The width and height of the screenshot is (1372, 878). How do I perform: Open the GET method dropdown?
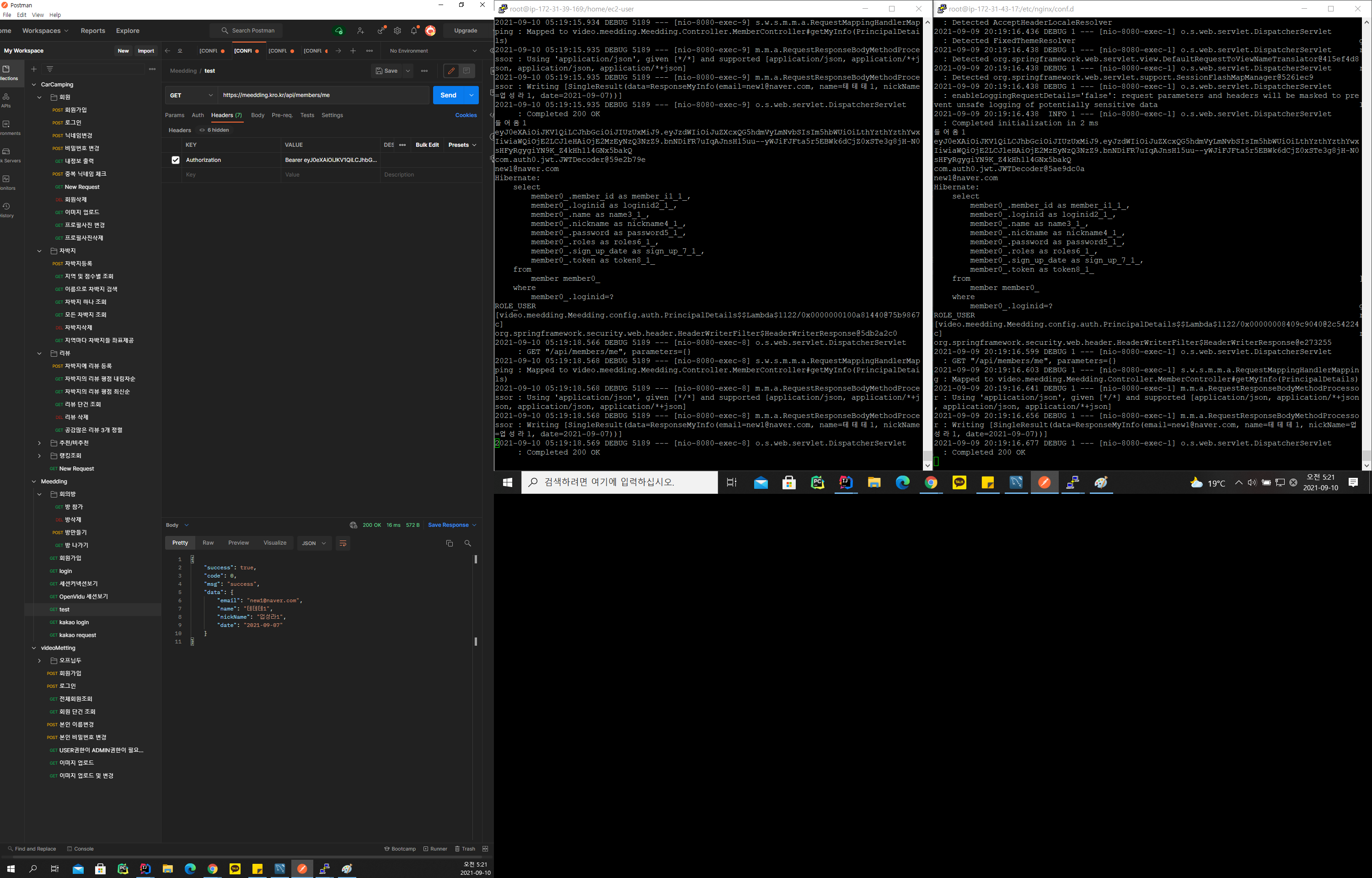pyautogui.click(x=191, y=95)
